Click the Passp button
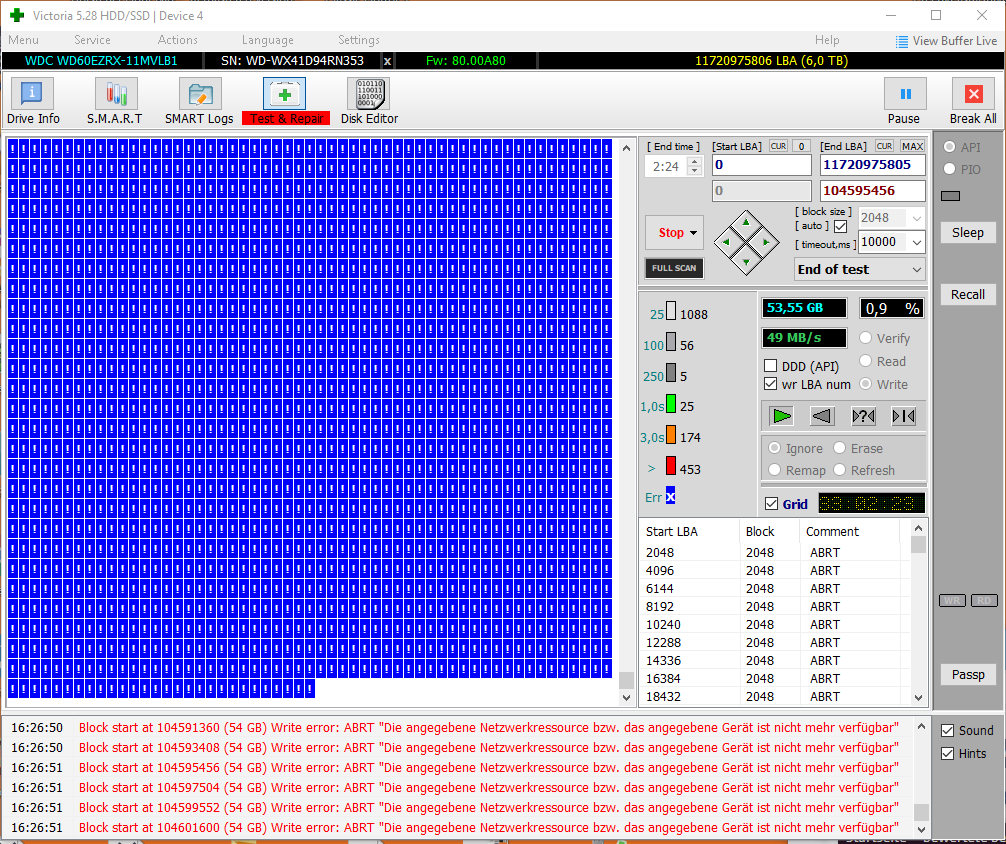Image resolution: width=1006 pixels, height=844 pixels. click(x=968, y=675)
